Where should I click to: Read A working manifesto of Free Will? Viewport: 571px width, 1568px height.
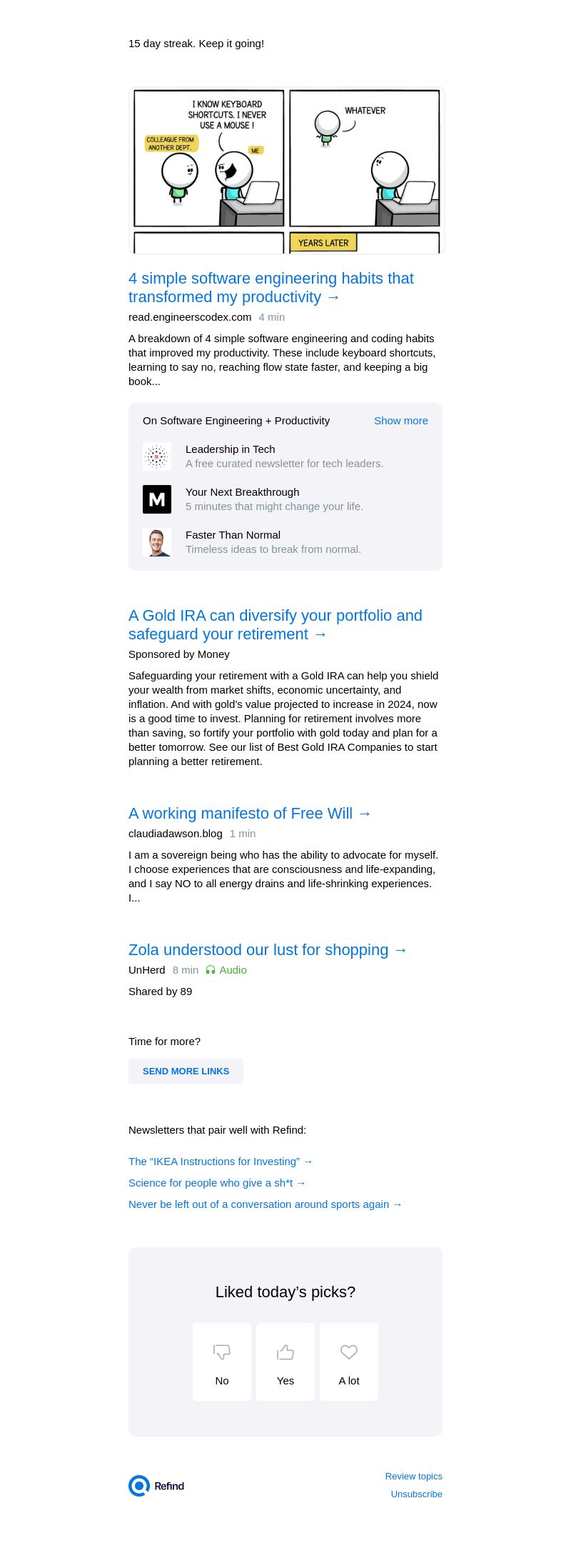coord(250,814)
